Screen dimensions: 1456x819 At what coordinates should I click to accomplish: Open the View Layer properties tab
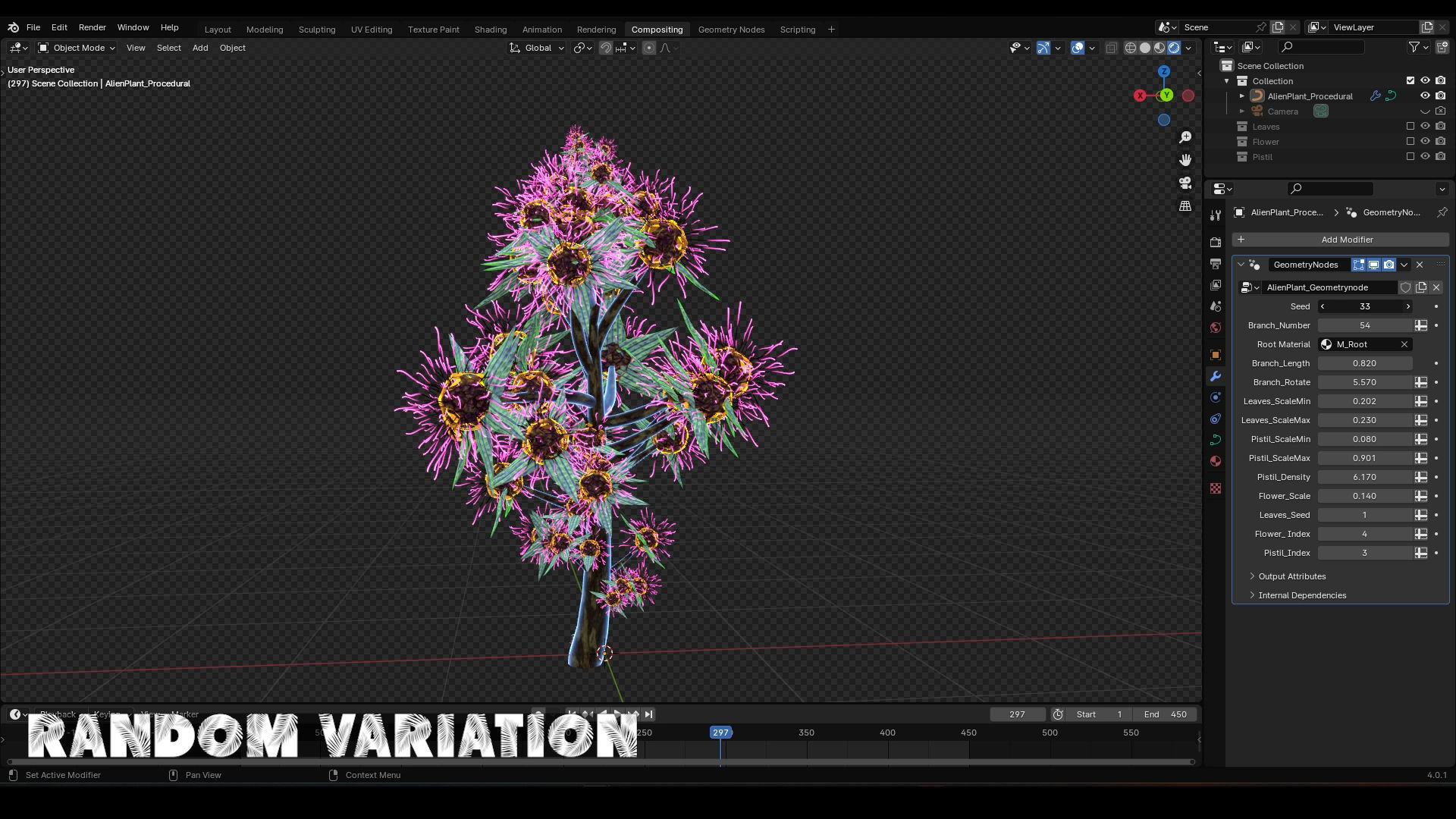1216,284
